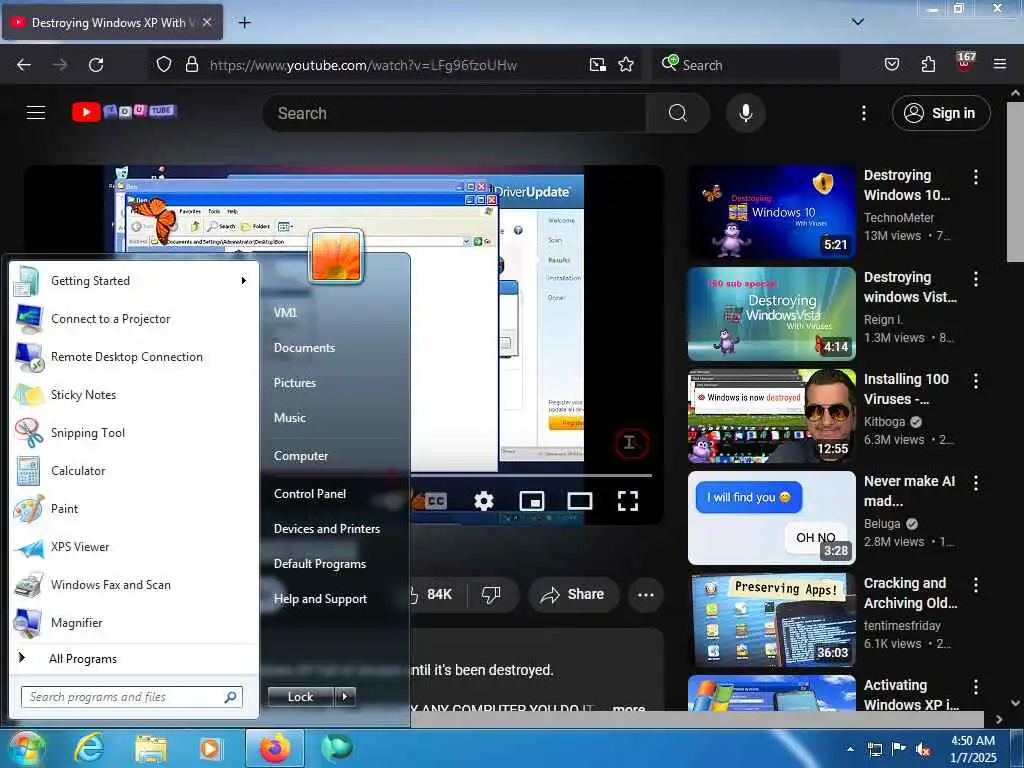Expand the list all tabs dropdown

[x=858, y=22]
